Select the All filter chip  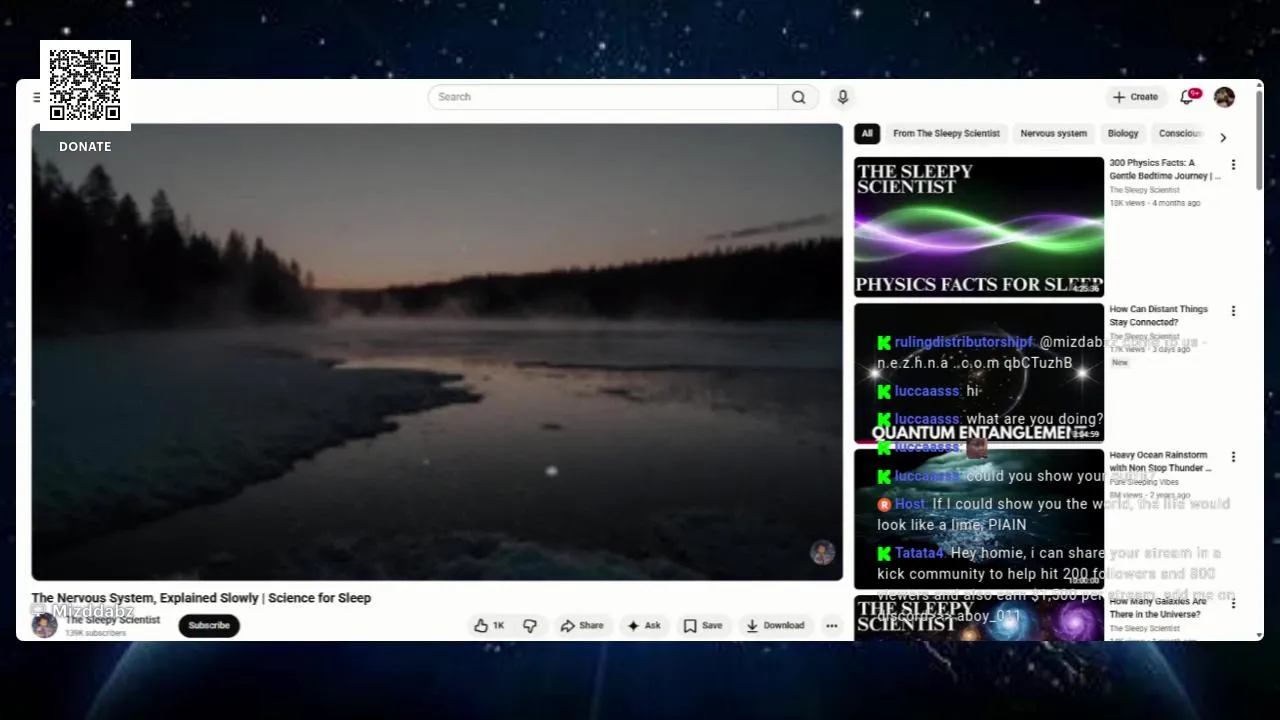(867, 133)
